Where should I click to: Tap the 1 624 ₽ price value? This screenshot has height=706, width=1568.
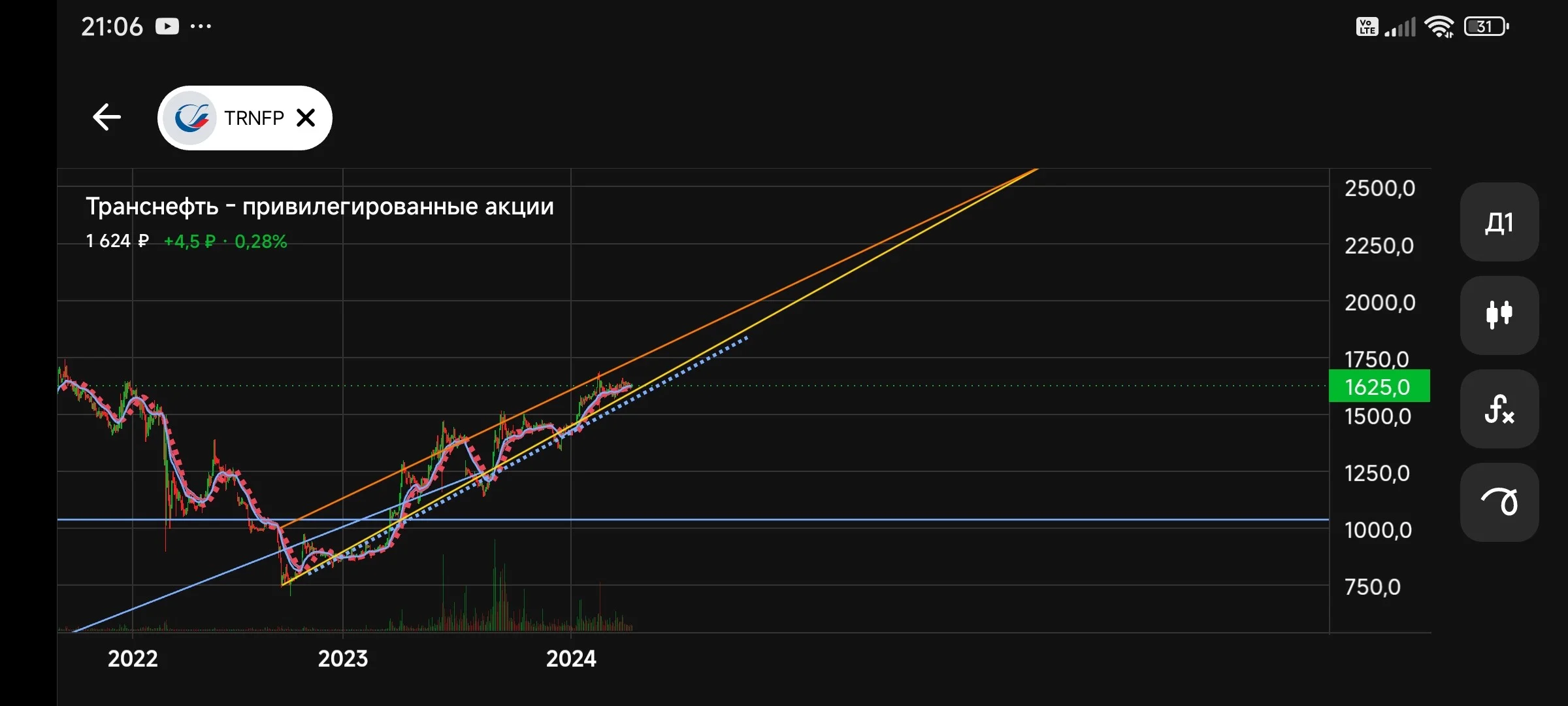click(x=118, y=241)
